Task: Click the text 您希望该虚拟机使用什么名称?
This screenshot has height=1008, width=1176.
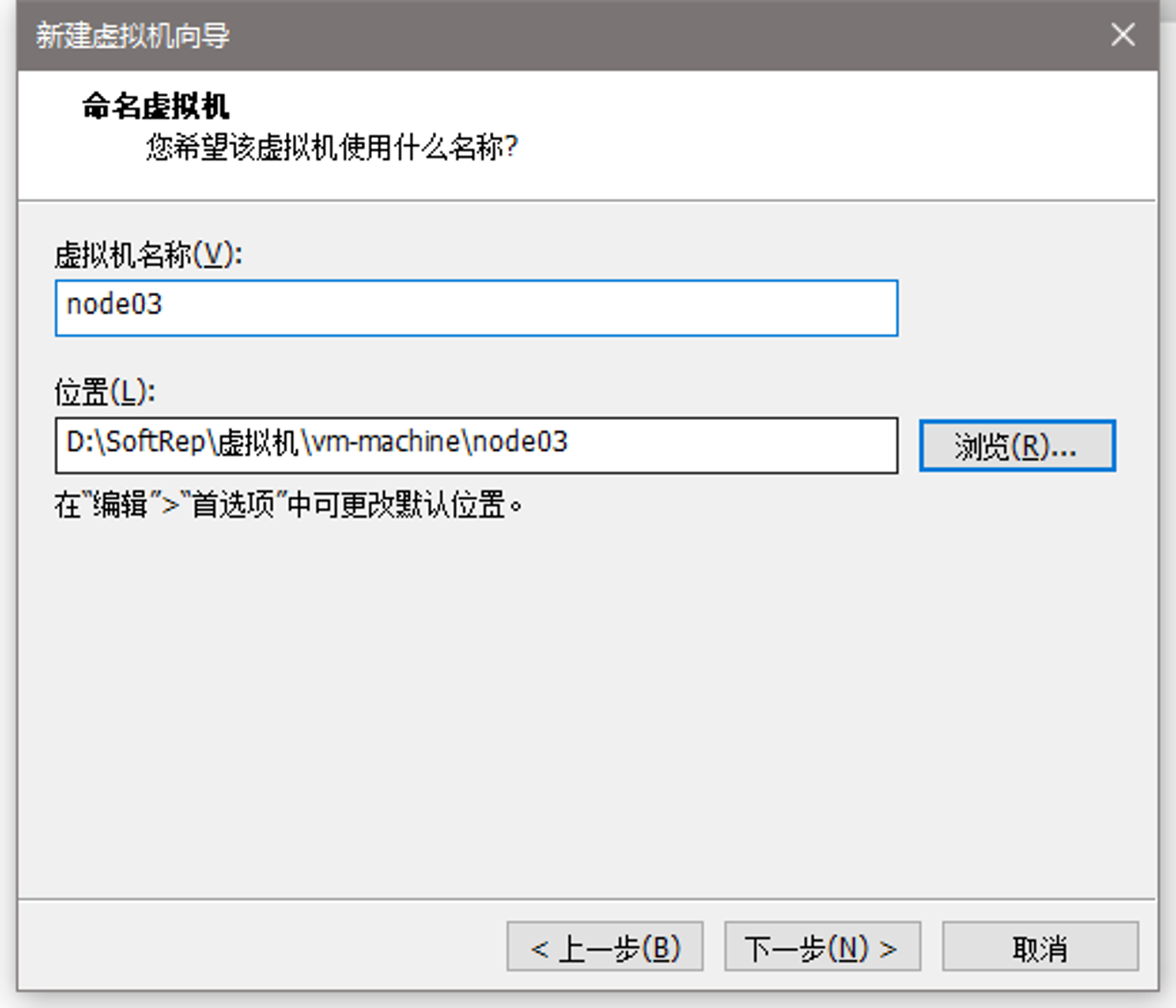Action: (332, 147)
